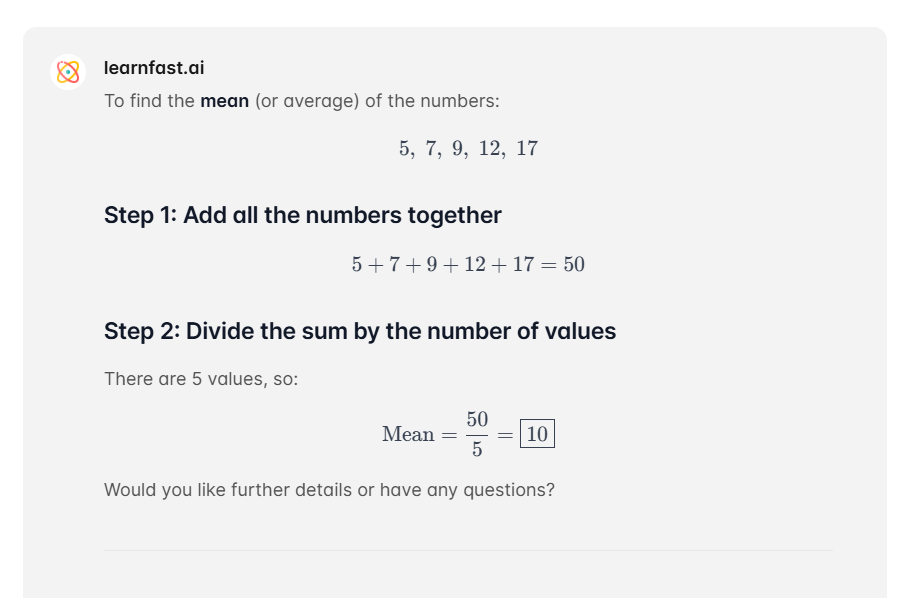Click the "Would you like further details" question
The height and width of the screenshot is (600, 900).
329,490
